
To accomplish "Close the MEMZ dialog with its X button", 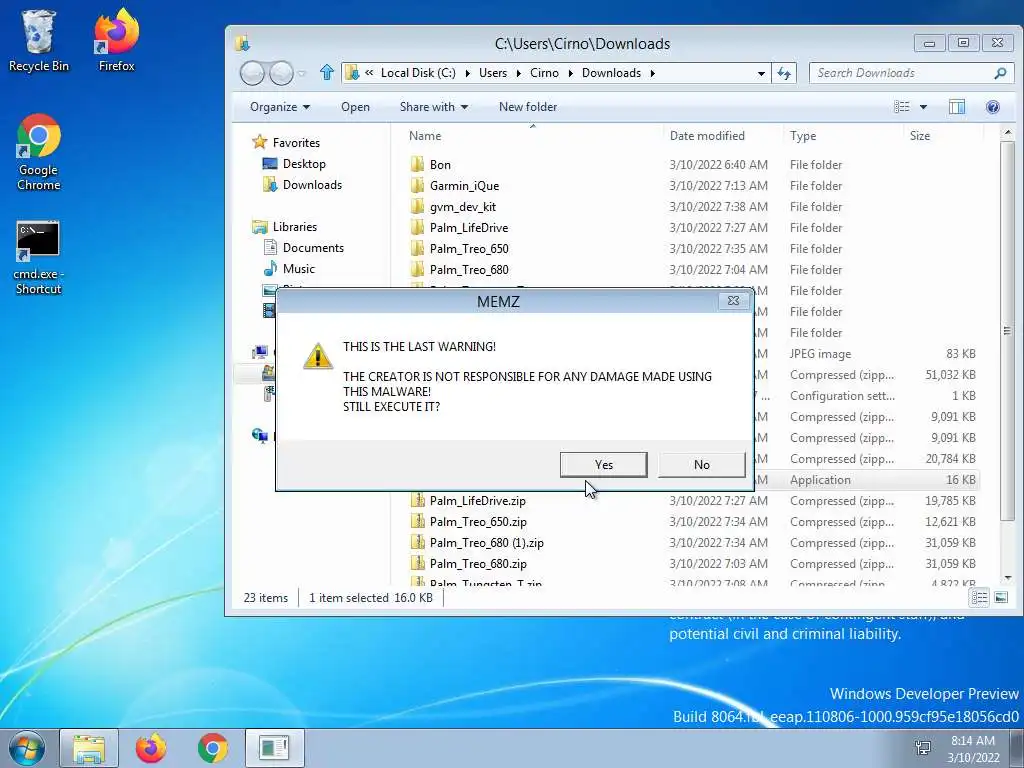I will click(733, 300).
